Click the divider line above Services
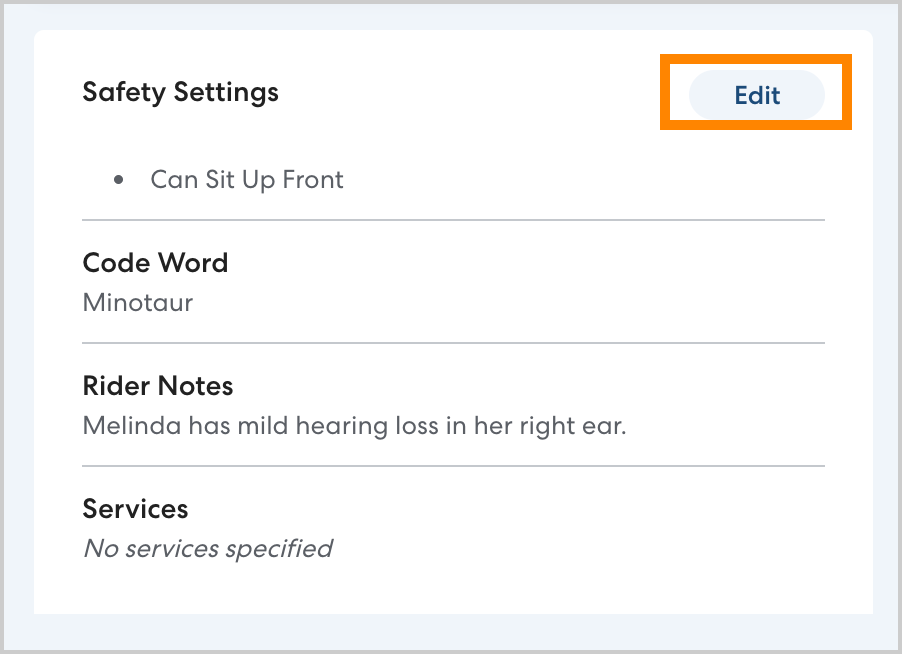The height and width of the screenshot is (654, 902). pyautogui.click(x=453, y=466)
